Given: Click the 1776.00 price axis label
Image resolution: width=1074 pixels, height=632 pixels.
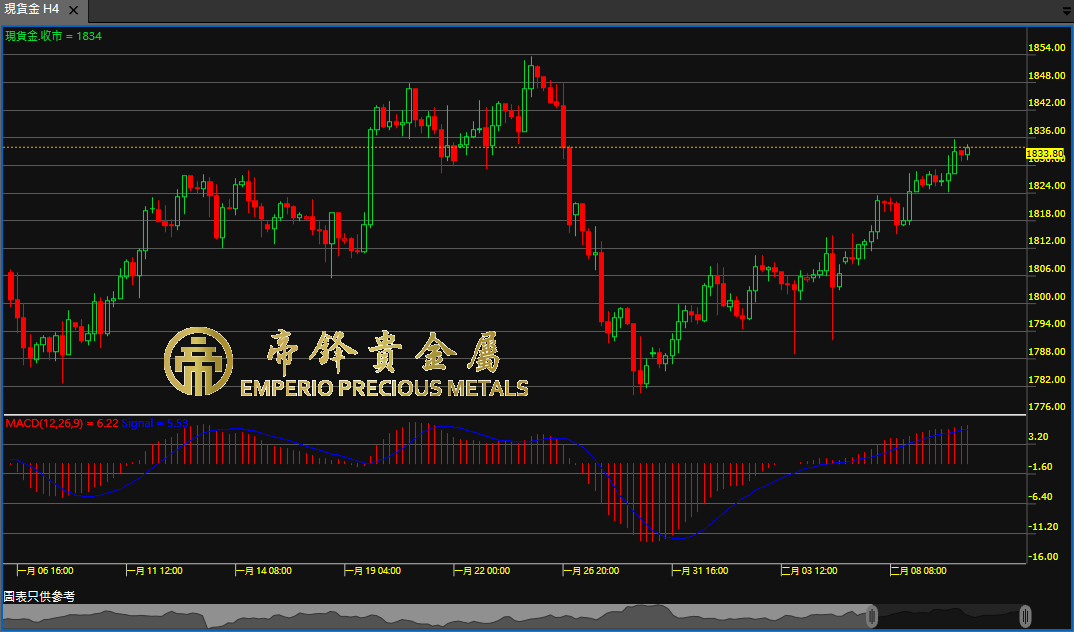Looking at the screenshot, I should click(x=1045, y=407).
